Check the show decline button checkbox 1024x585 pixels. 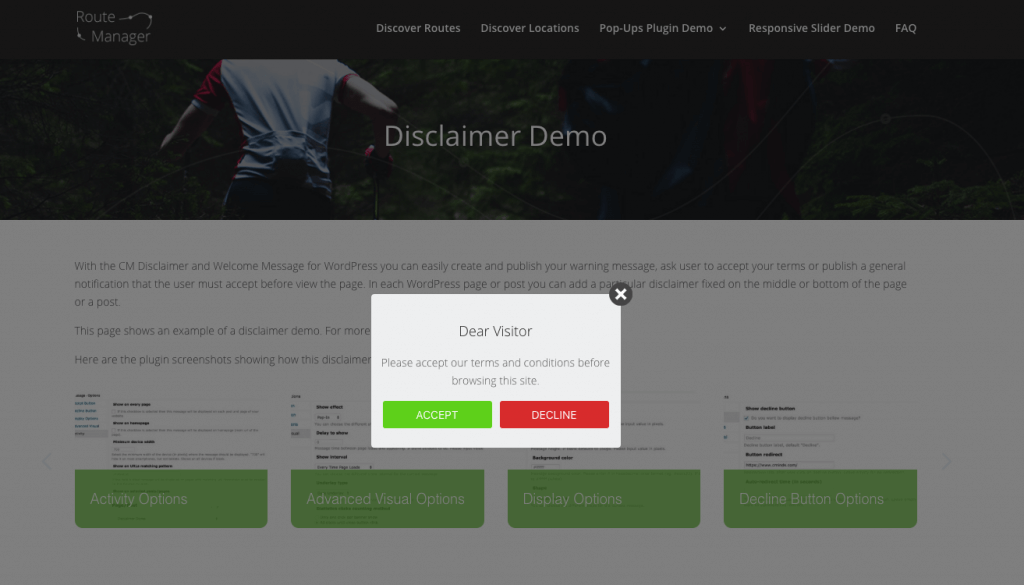point(746,418)
